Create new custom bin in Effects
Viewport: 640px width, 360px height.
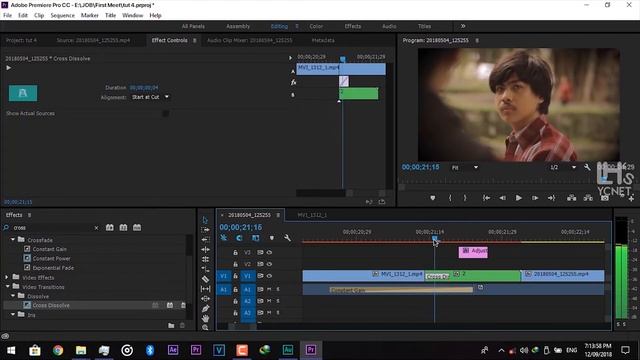click(x=171, y=325)
